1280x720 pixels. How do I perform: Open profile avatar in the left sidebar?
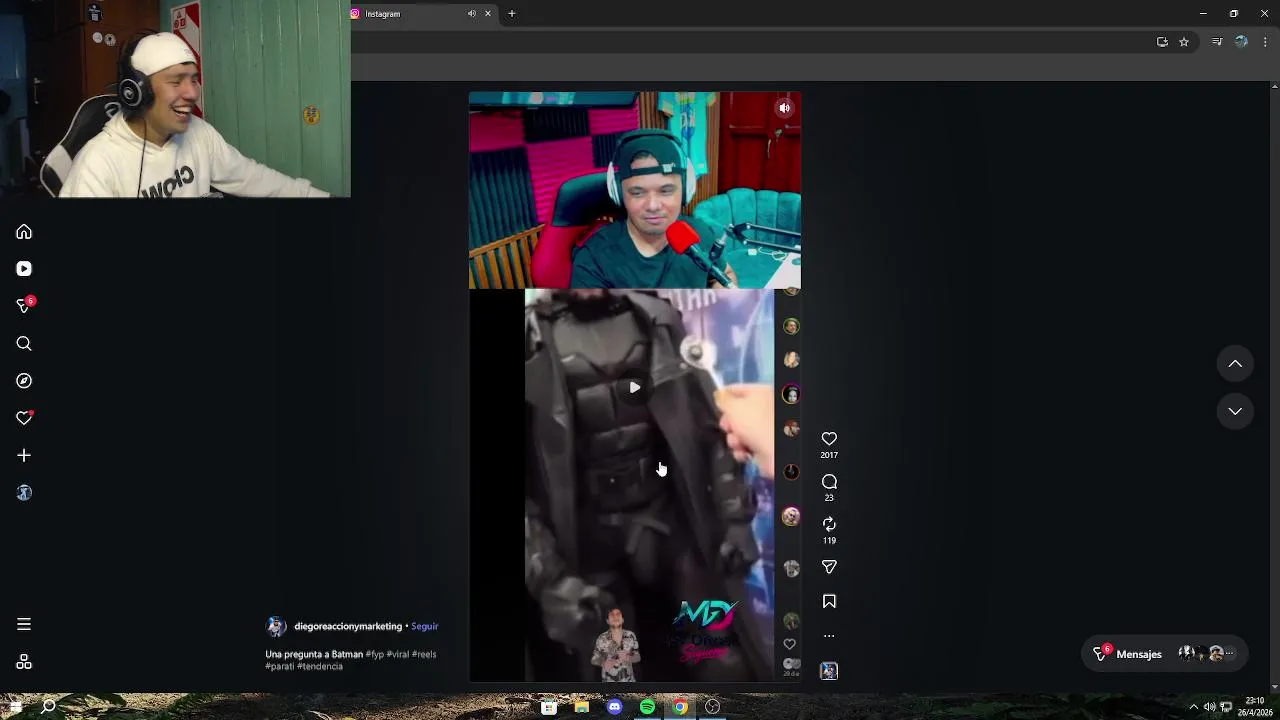coord(24,493)
